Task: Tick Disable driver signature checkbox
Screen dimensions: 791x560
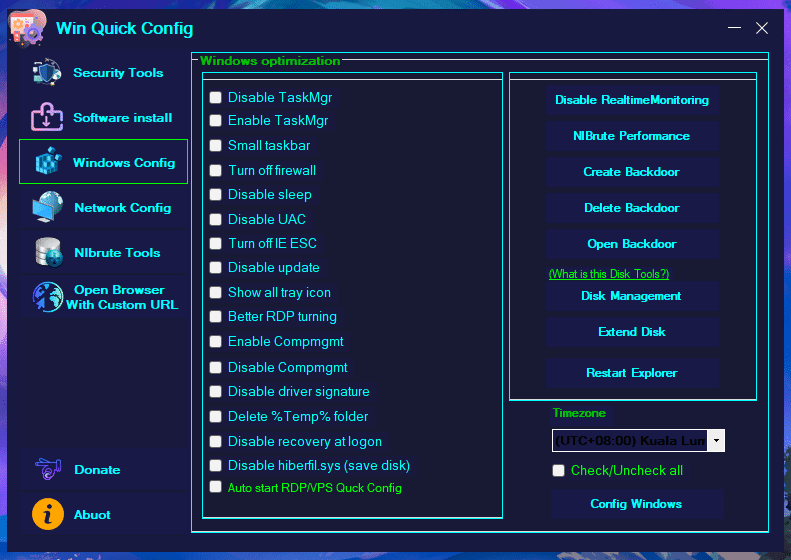Action: [215, 391]
